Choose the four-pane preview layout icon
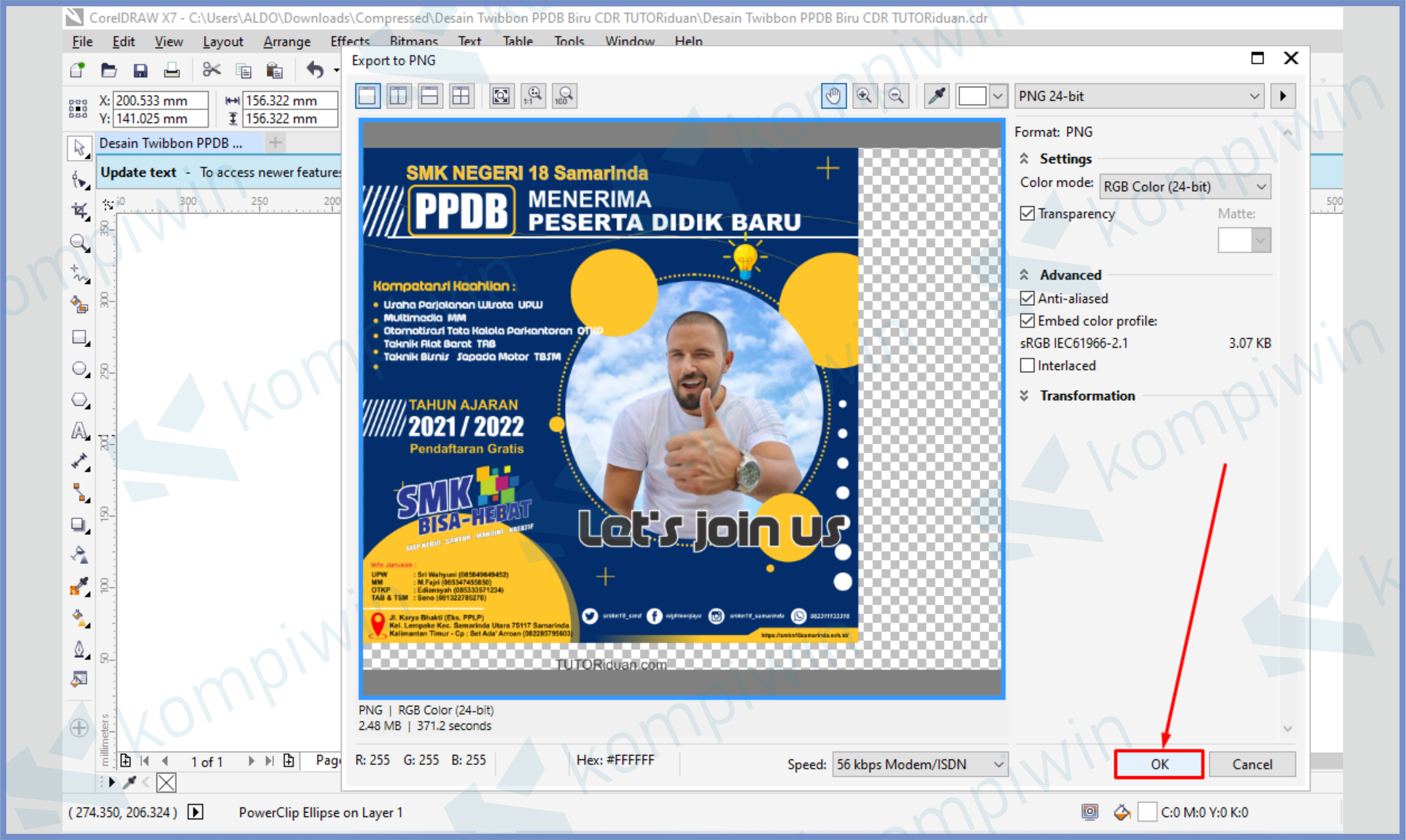 click(461, 96)
